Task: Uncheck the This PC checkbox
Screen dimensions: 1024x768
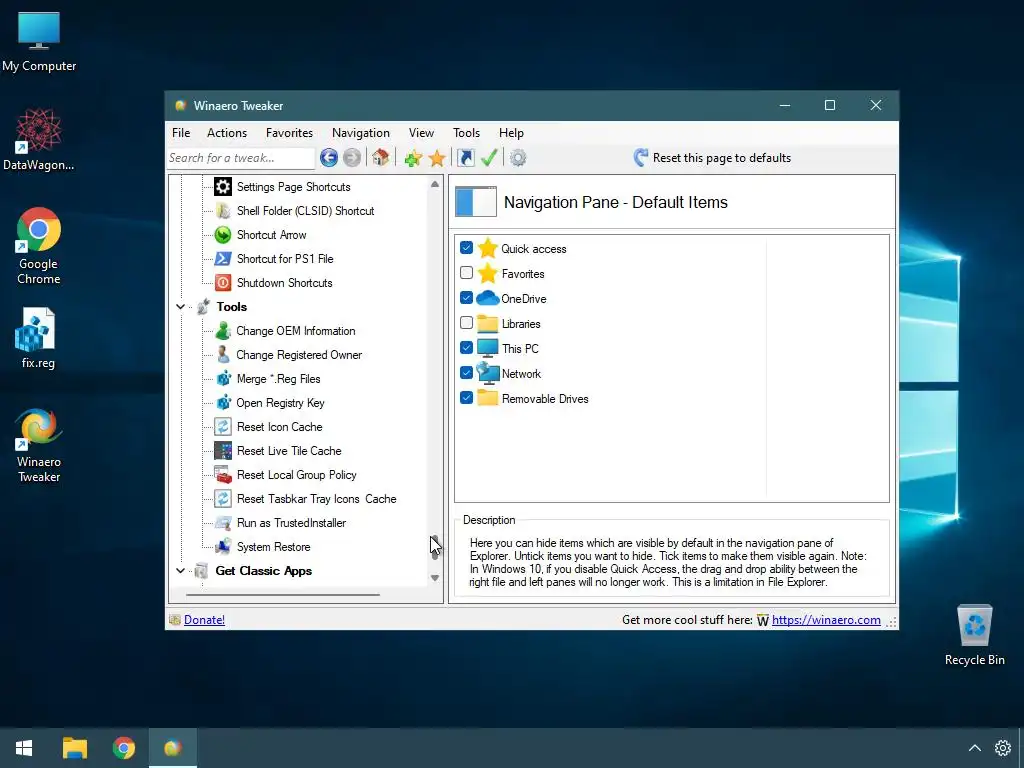Action: (x=466, y=347)
